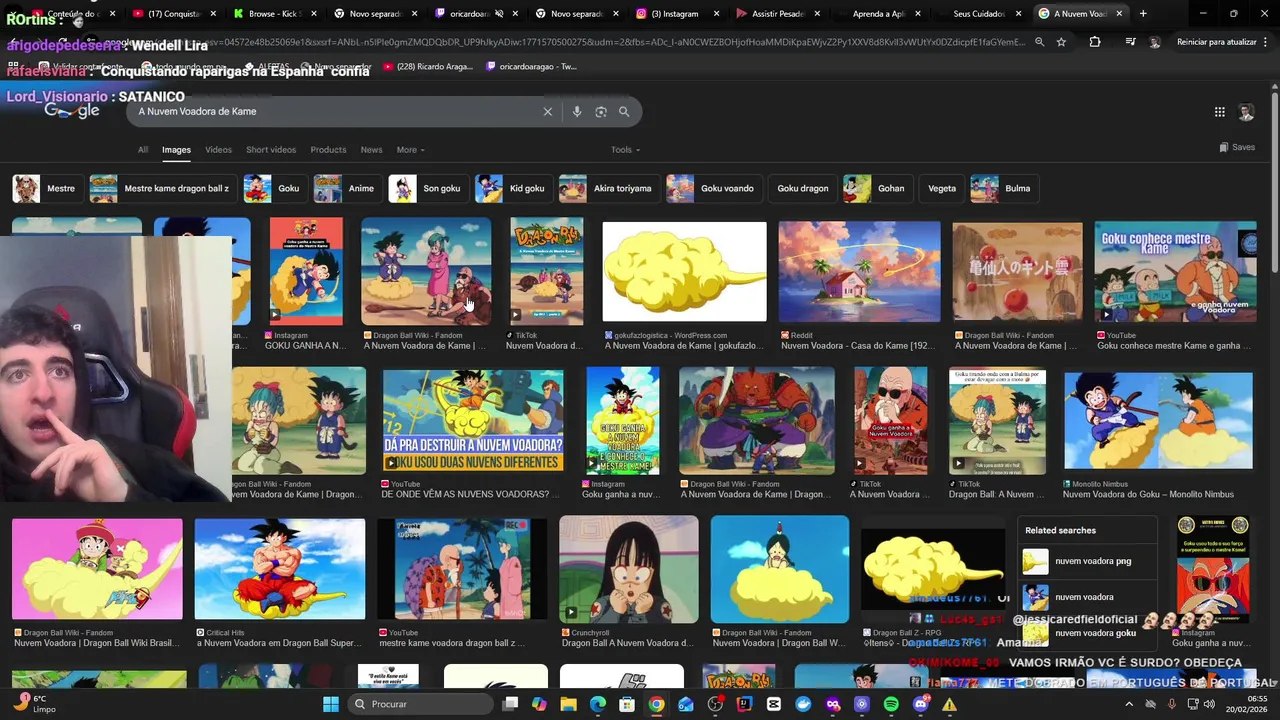
Task: Filter by Mestre kame dragon ball z chip
Action: pyautogui.click(x=162, y=188)
